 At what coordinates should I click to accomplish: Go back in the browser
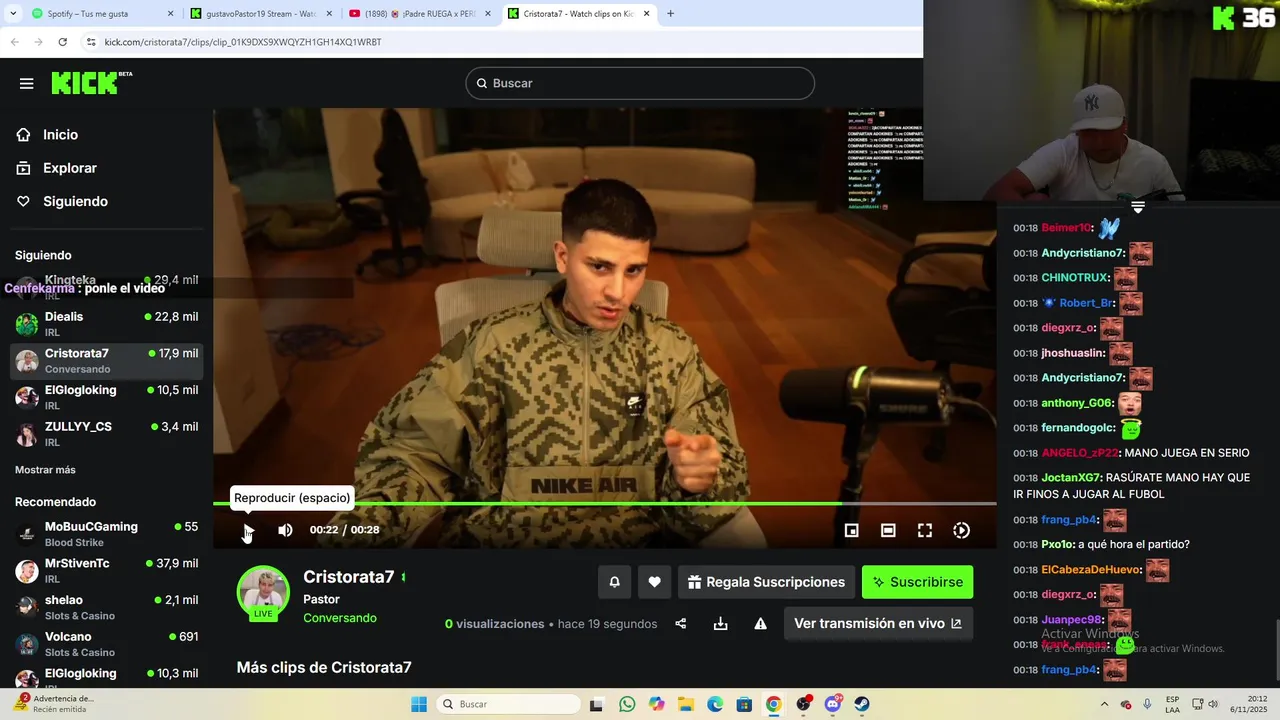pyautogui.click(x=15, y=42)
